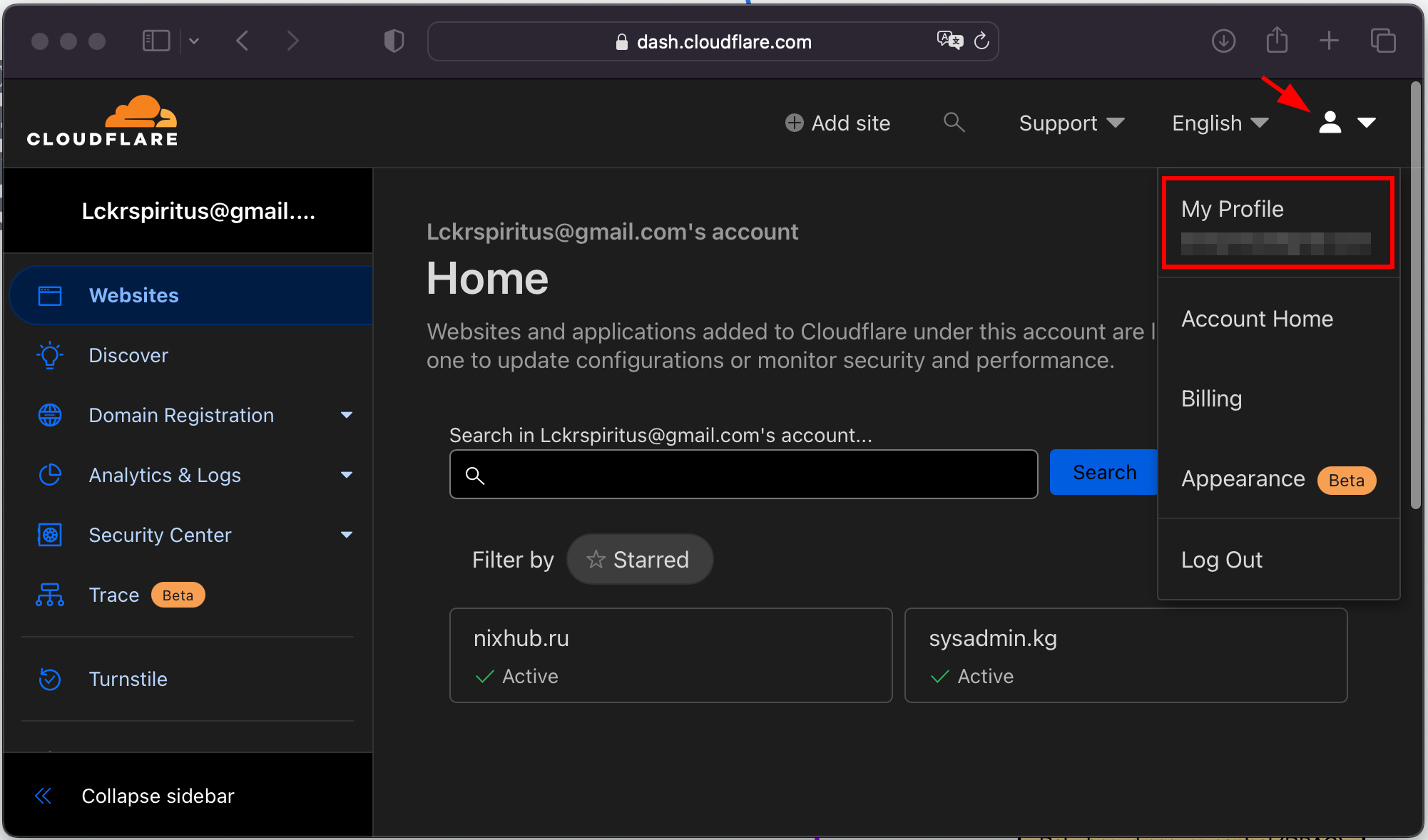Image resolution: width=1428 pixels, height=840 pixels.
Task: Click the double-chevron collapse icon
Action: click(44, 796)
